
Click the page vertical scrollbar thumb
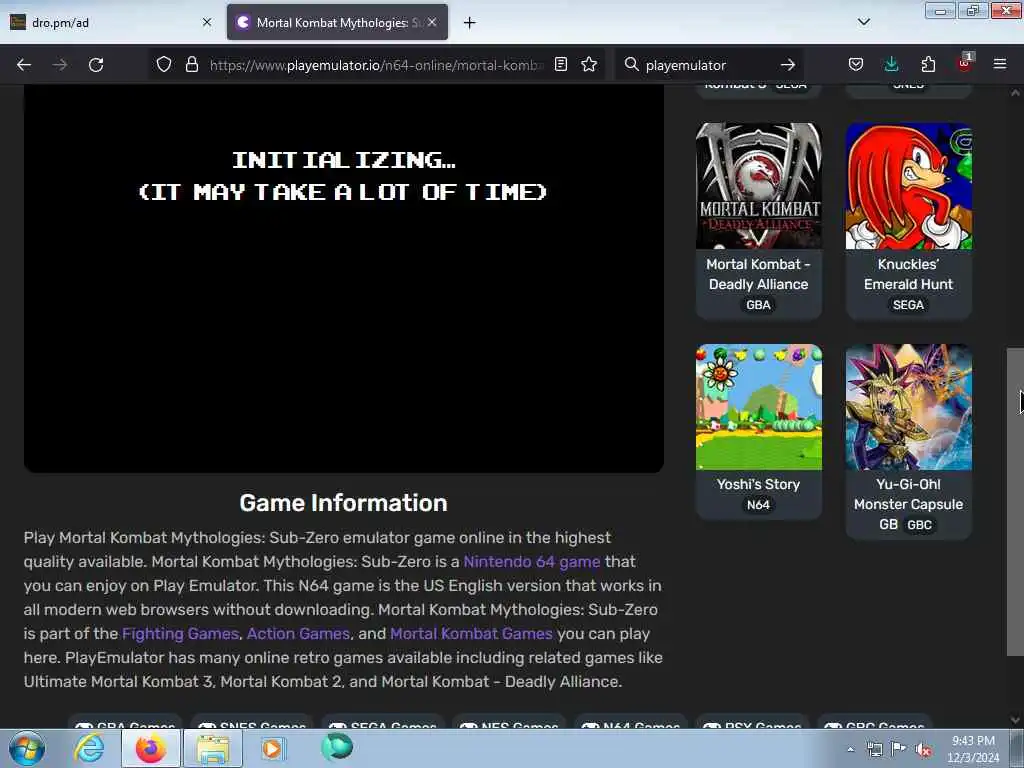pyautogui.click(x=1015, y=502)
